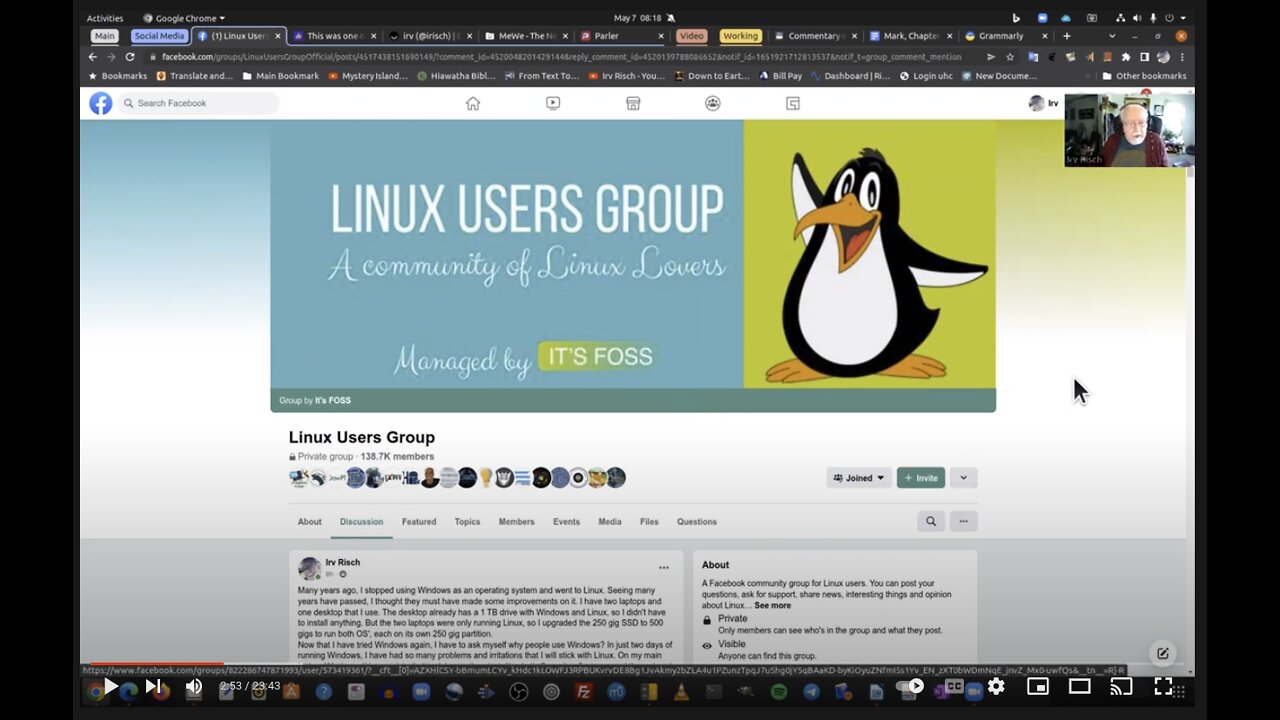Collapse the Social Media tab group

(x=159, y=36)
